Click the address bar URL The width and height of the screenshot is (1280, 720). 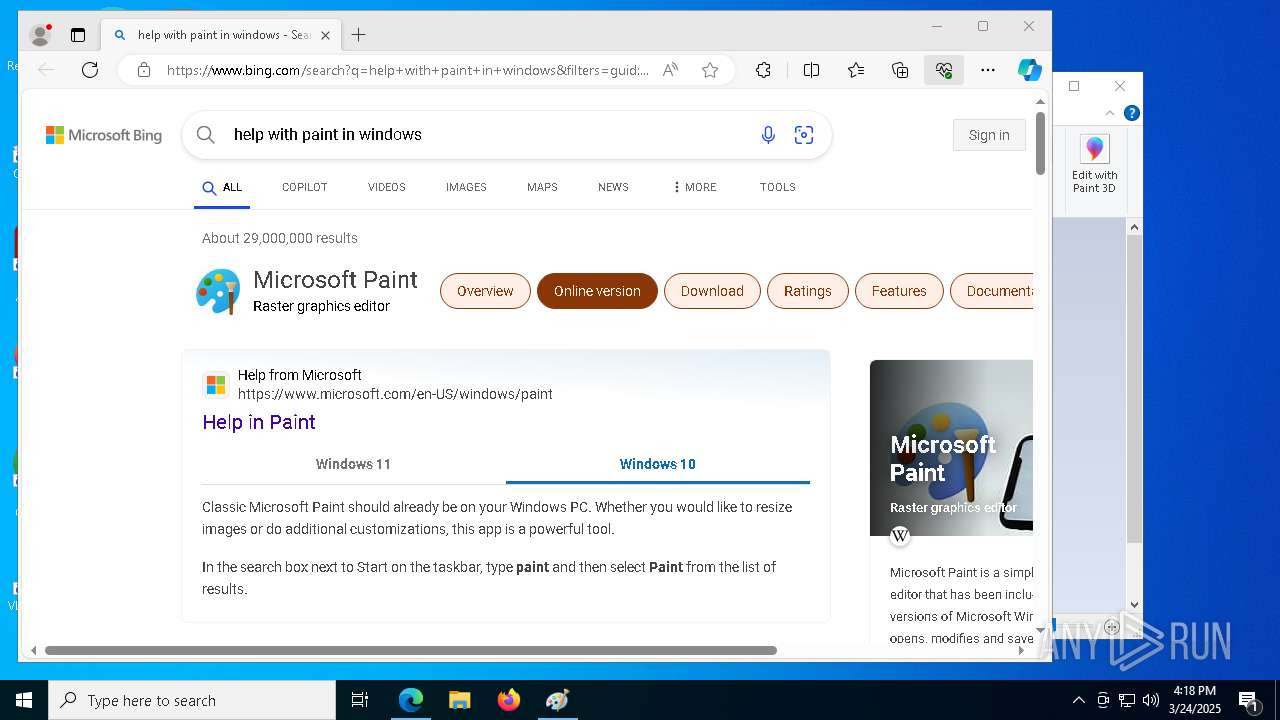(407, 70)
